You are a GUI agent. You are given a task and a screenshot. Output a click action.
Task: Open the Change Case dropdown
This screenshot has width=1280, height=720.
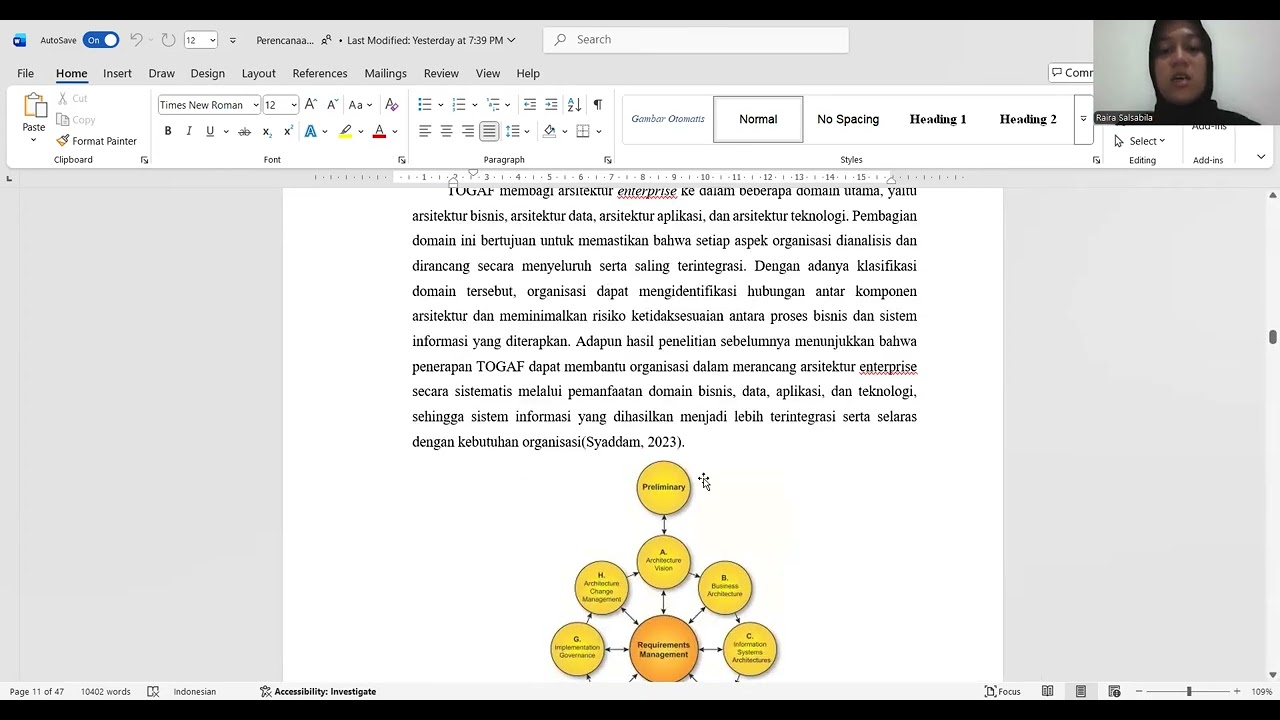point(360,105)
